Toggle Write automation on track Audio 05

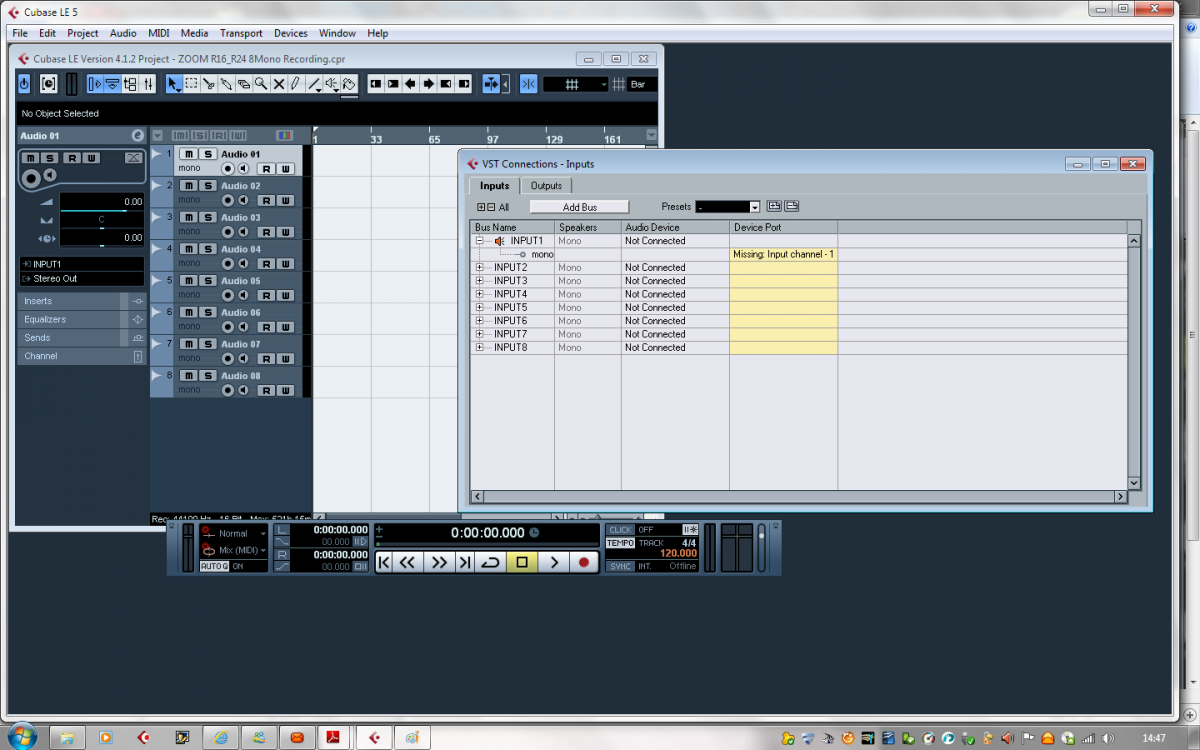(285, 296)
